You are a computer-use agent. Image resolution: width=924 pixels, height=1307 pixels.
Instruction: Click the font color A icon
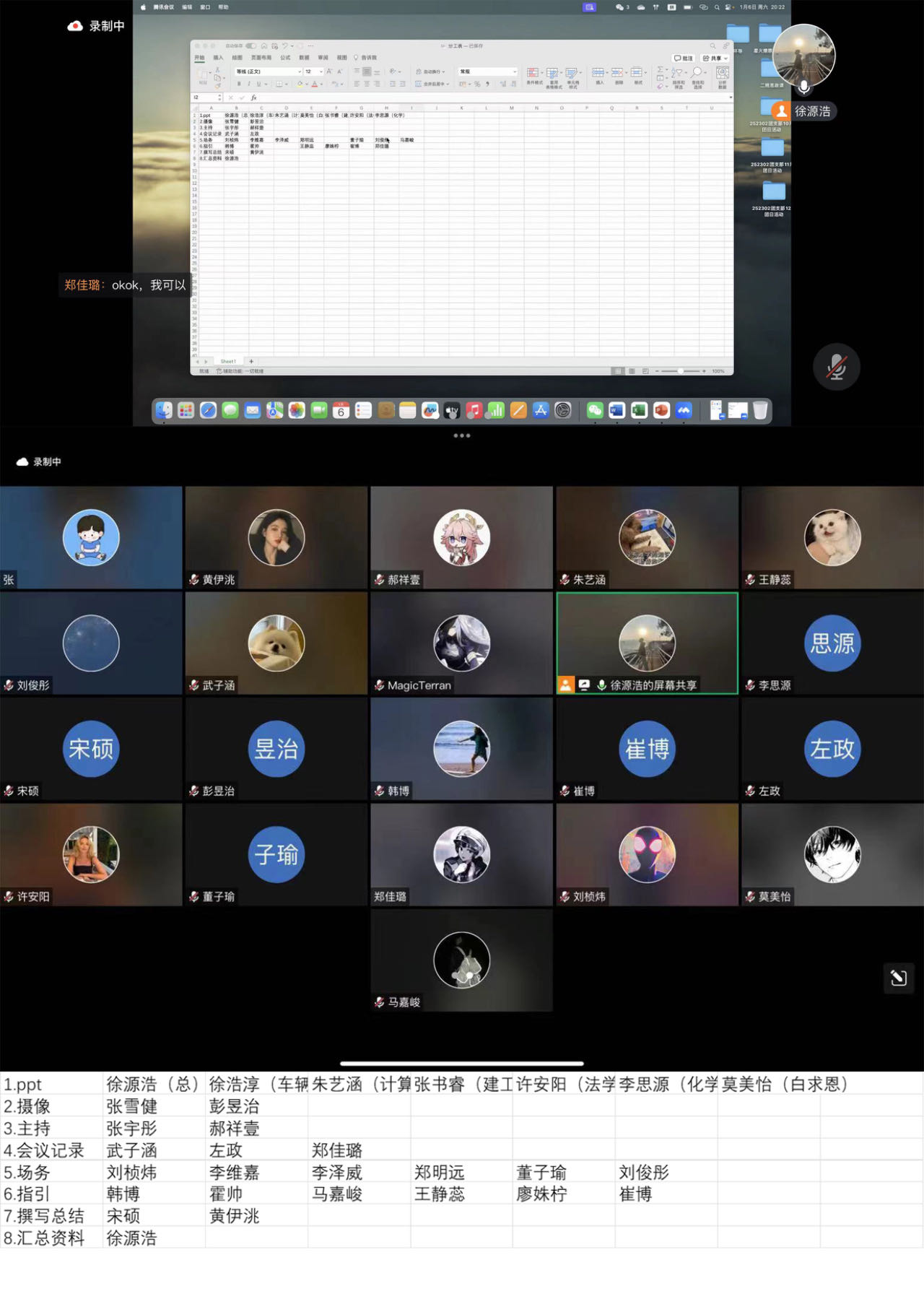coord(314,84)
